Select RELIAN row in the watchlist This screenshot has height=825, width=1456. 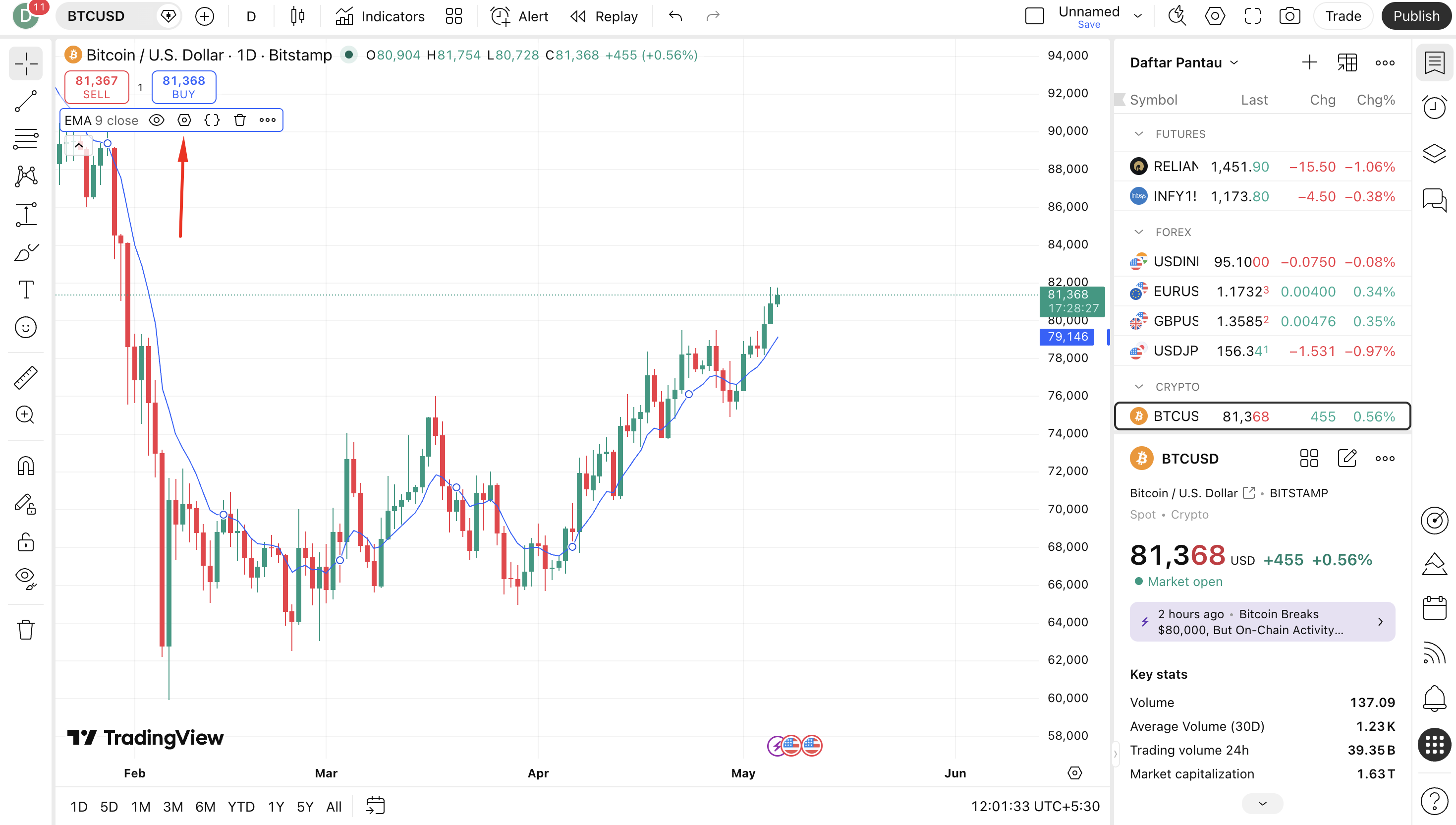click(x=1262, y=167)
